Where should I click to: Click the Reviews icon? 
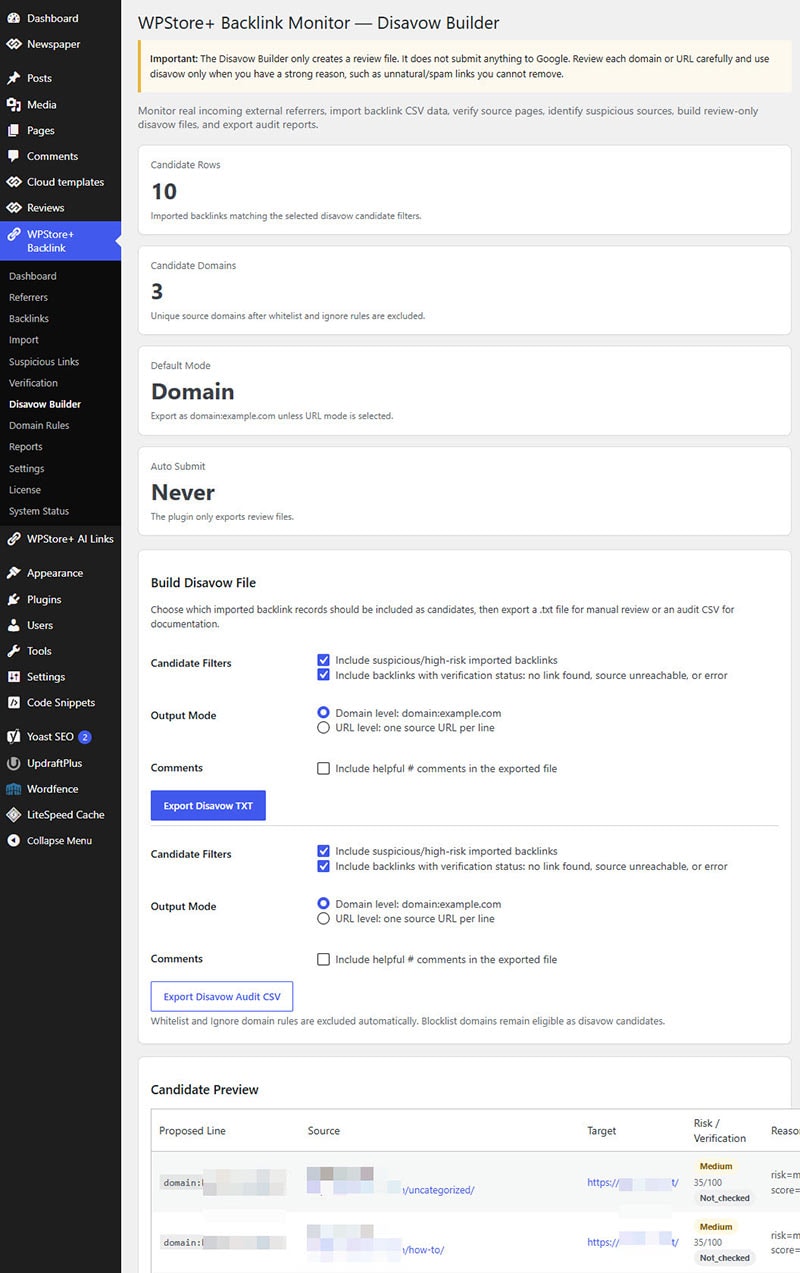pyautogui.click(x=13, y=208)
